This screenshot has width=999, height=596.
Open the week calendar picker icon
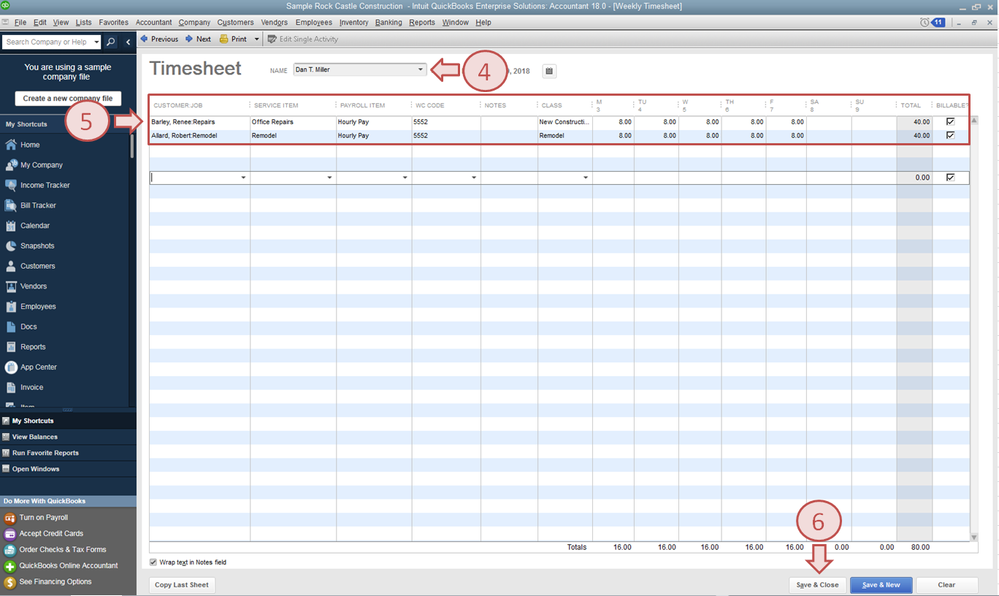pos(549,71)
